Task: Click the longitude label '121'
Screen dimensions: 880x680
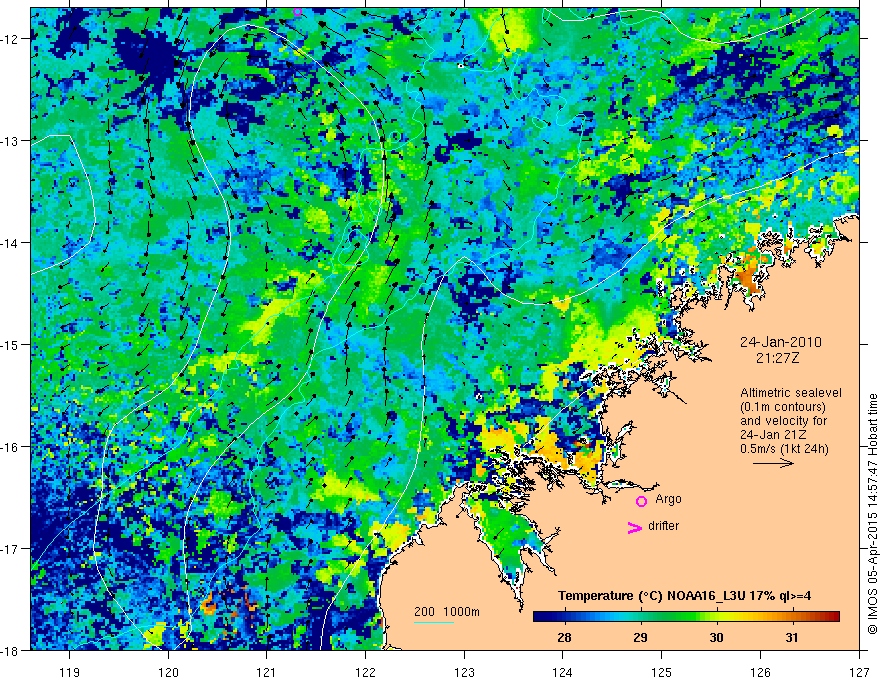Action: click(x=267, y=672)
